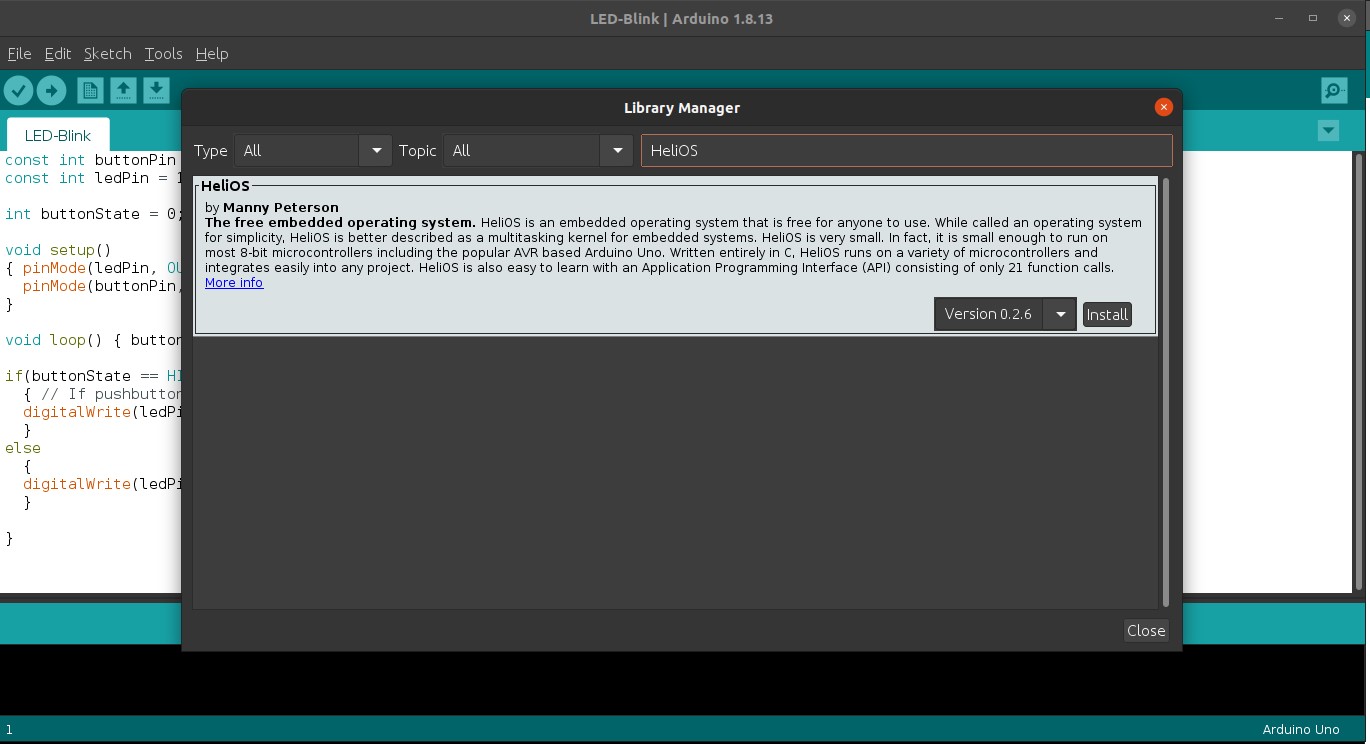Open the Help menu
Screen dimensions: 1370x744
click(x=212, y=54)
